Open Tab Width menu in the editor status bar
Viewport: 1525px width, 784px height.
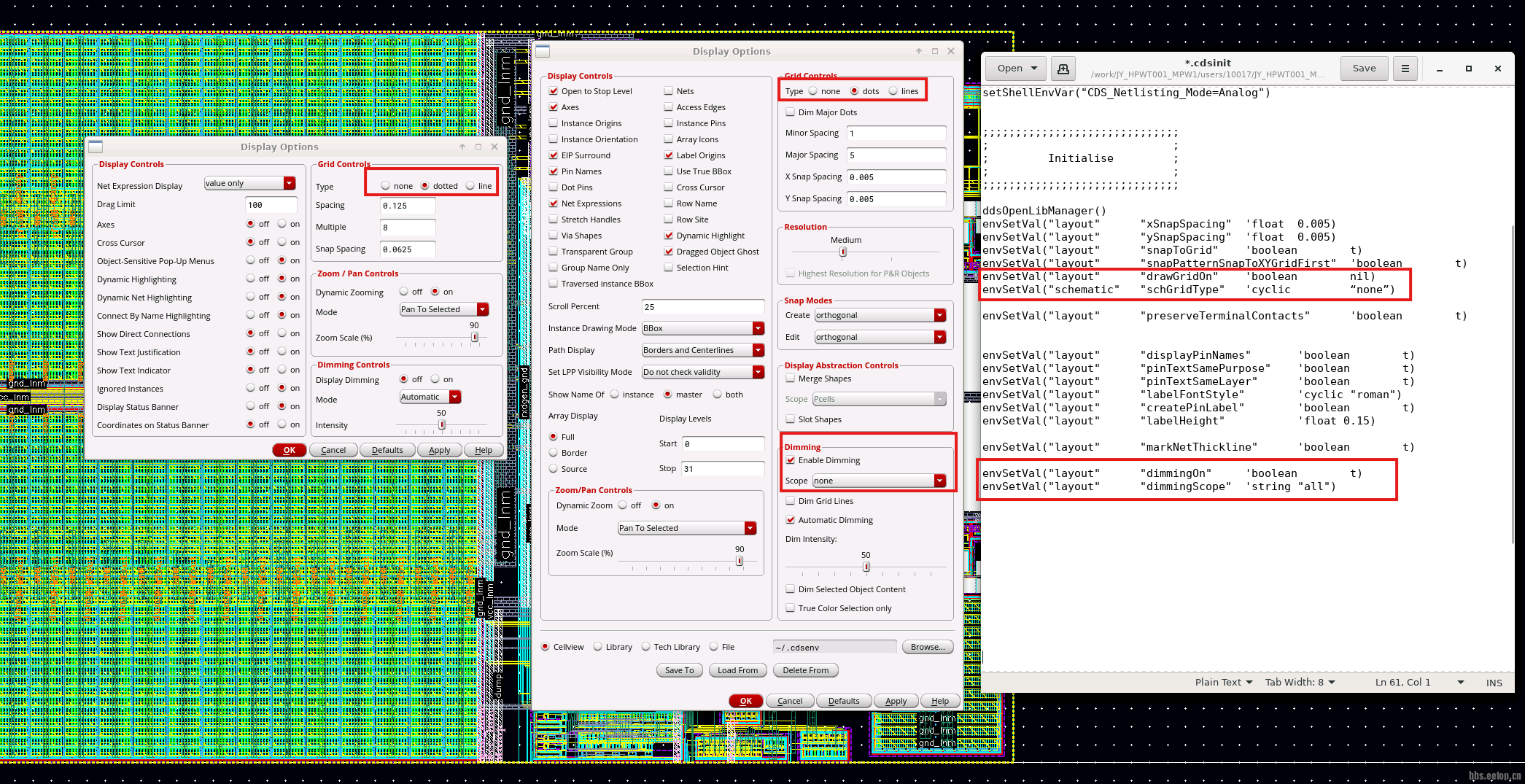click(1300, 683)
